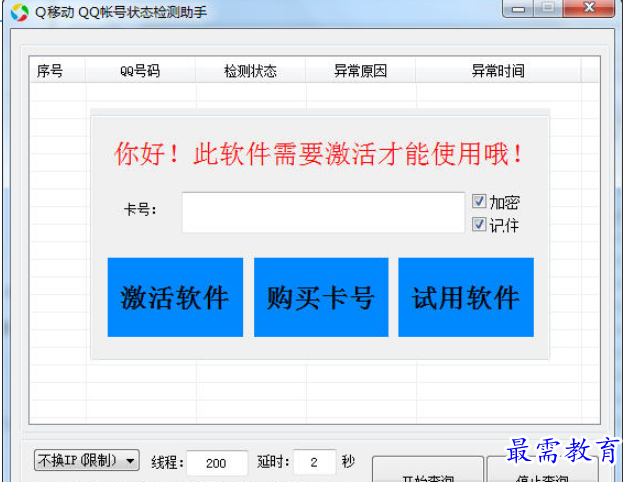Image resolution: width=628 pixels, height=482 pixels.
Task: Click the 异常时间 column header
Action: pyautogui.click(x=498, y=71)
